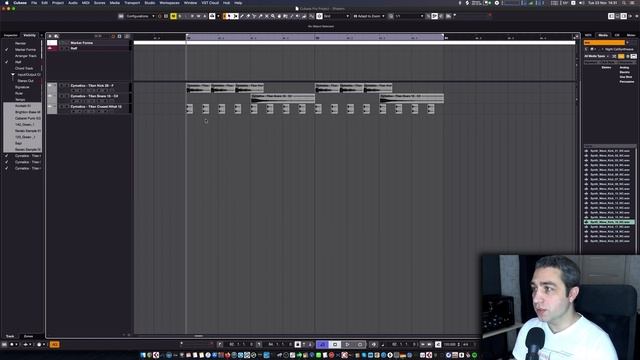The image size is (640, 360).
Task: Click the right zone layout icon
Action: (x=624, y=16)
